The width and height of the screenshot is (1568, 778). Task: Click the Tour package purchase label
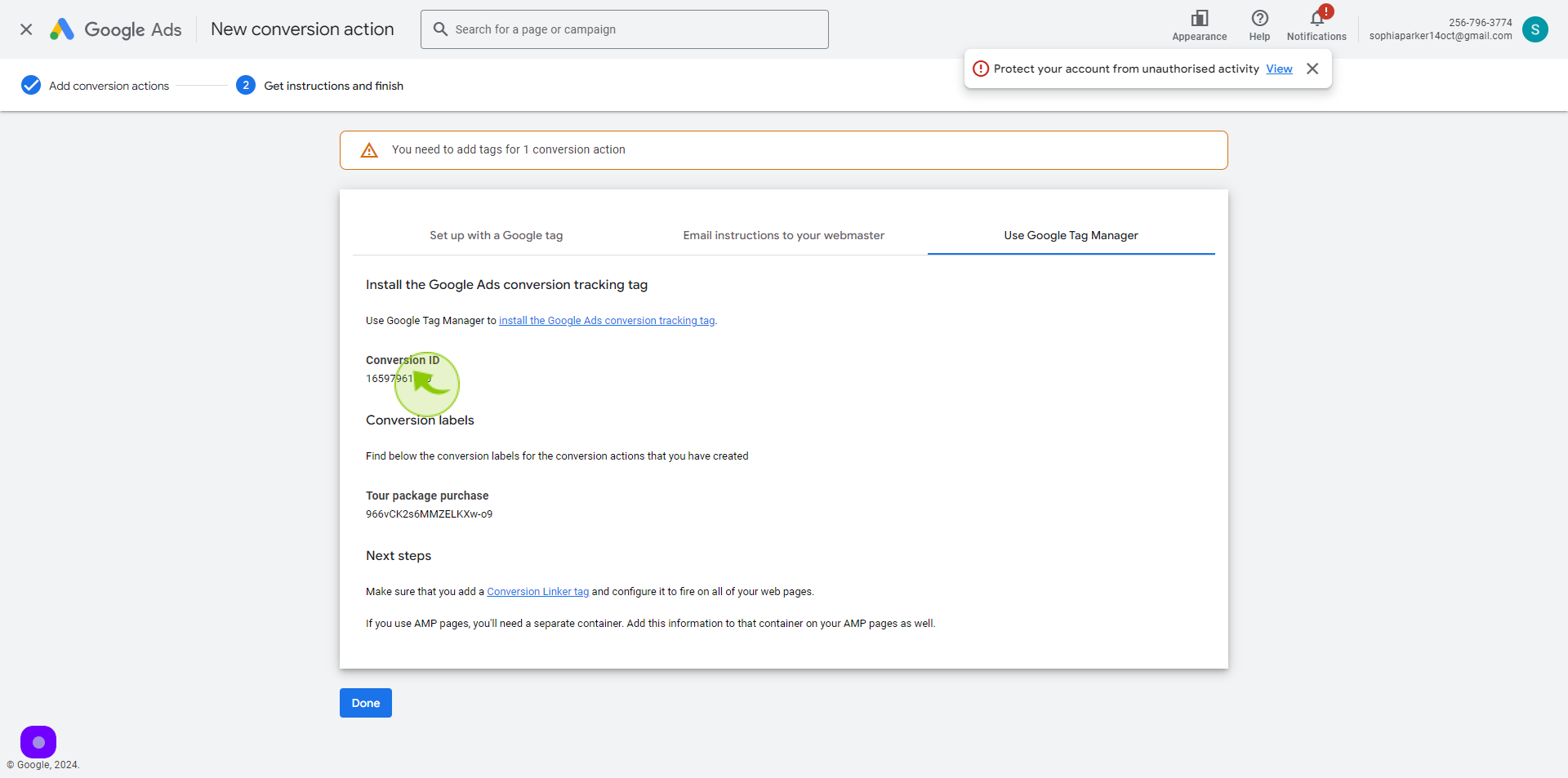coord(427,496)
